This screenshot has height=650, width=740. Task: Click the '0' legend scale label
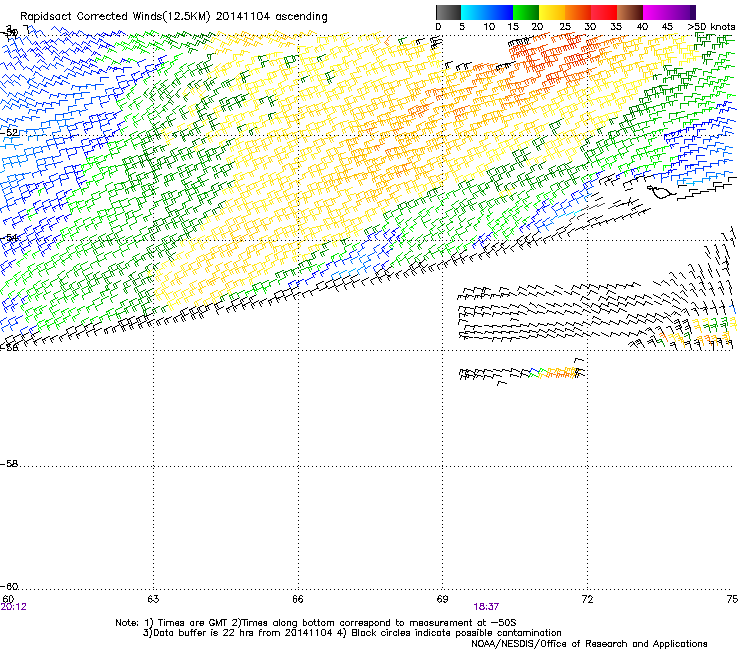[x=438, y=27]
